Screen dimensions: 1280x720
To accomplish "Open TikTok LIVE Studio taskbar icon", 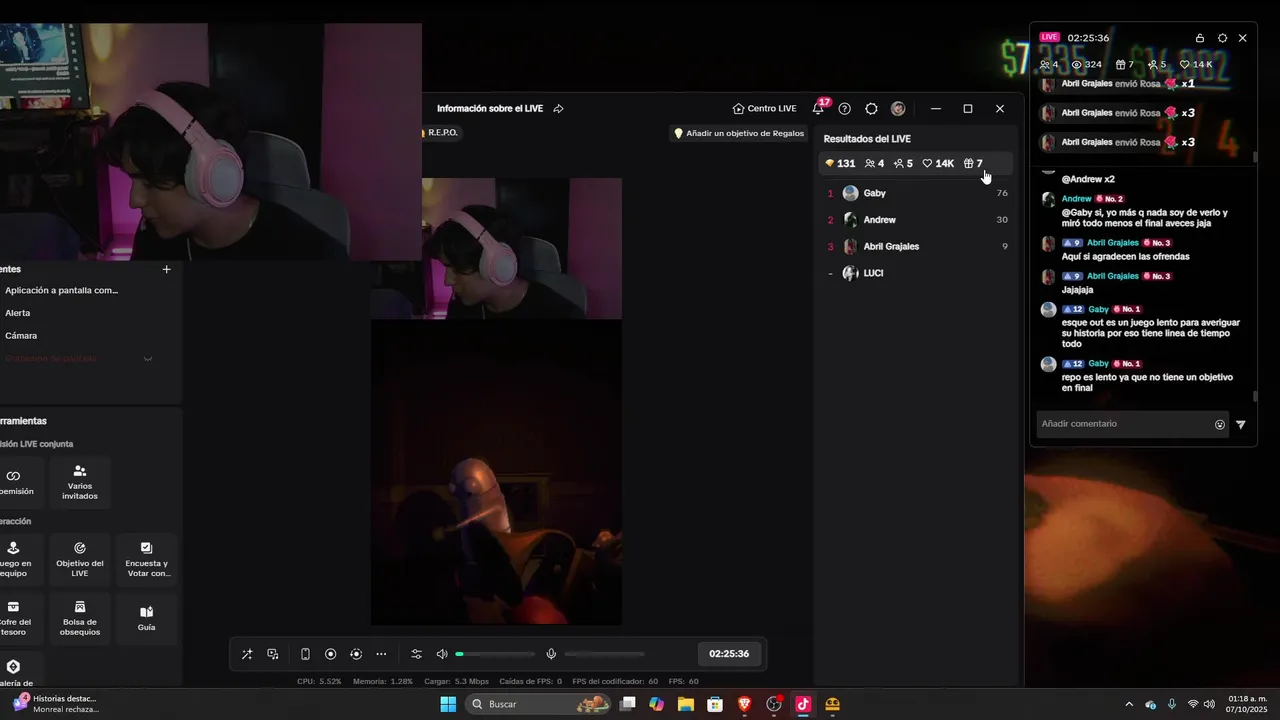I will (802, 704).
